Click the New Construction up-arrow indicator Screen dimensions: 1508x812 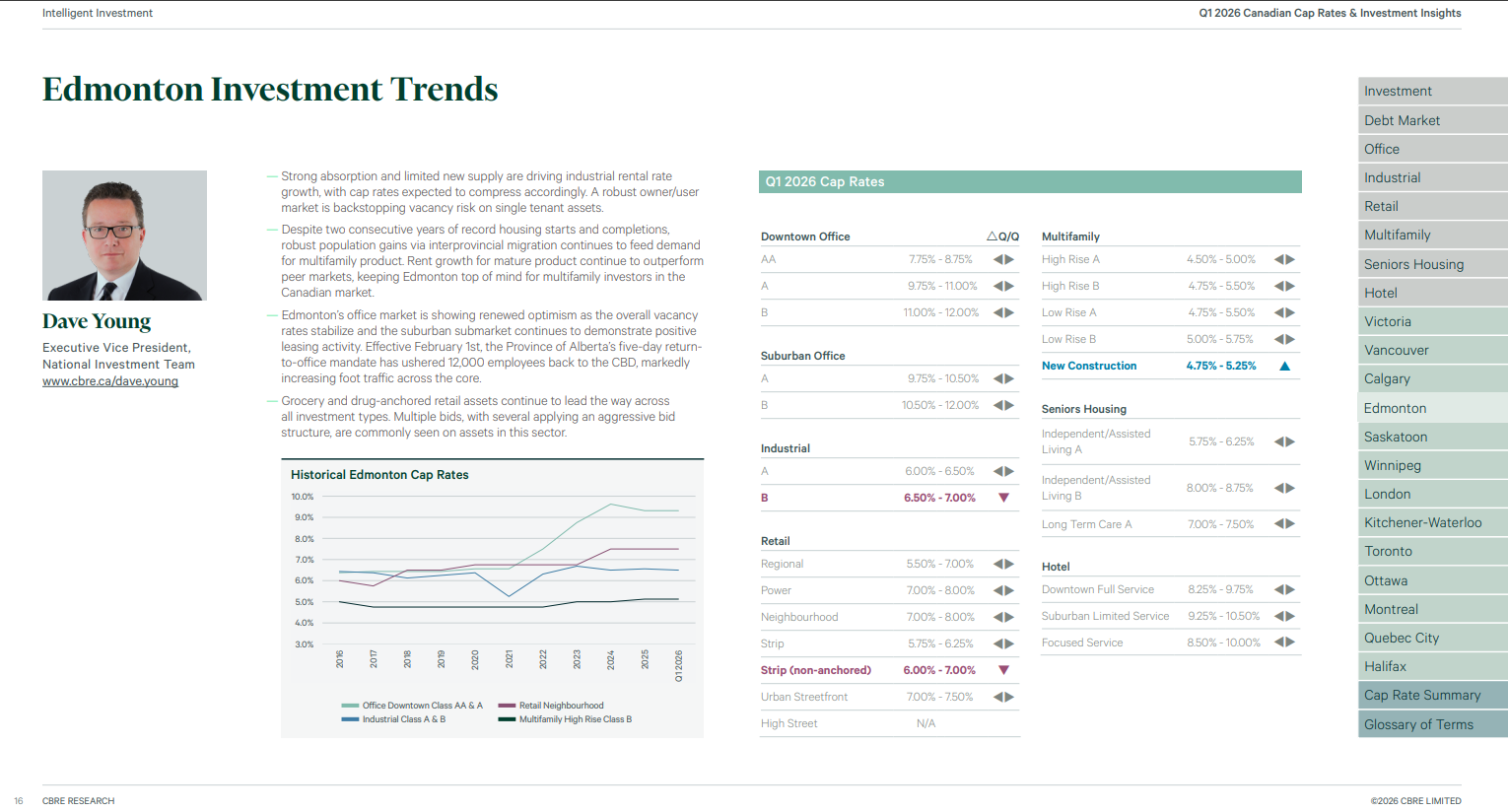pyautogui.click(x=1284, y=366)
